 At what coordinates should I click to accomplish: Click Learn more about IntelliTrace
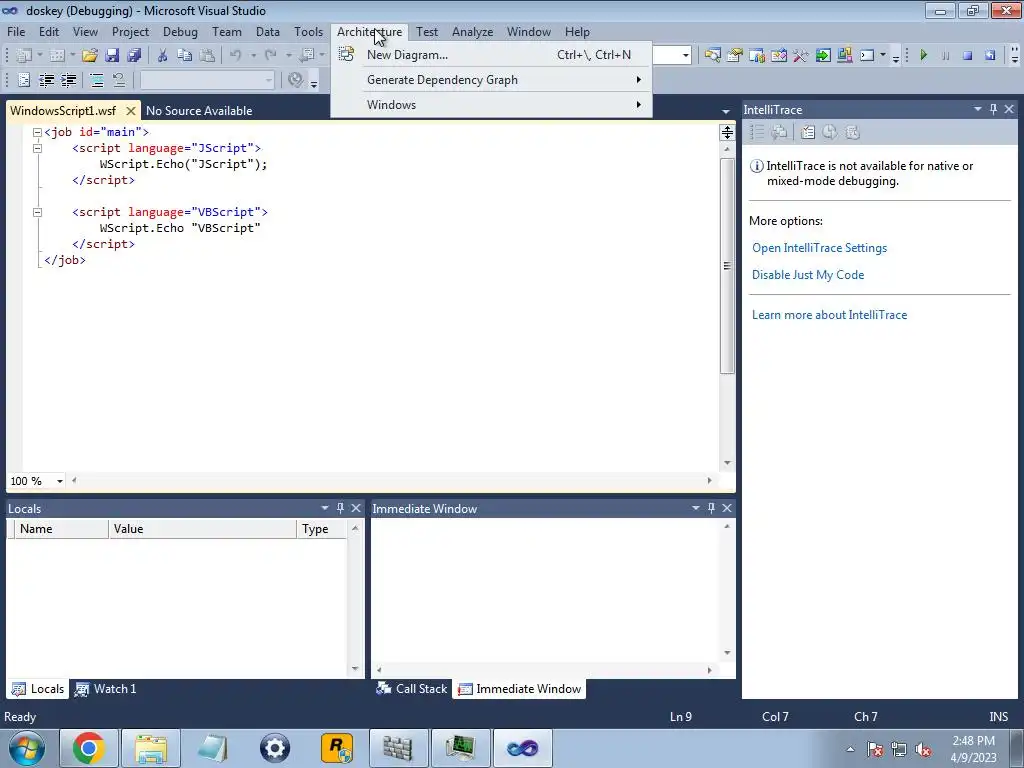pos(829,315)
